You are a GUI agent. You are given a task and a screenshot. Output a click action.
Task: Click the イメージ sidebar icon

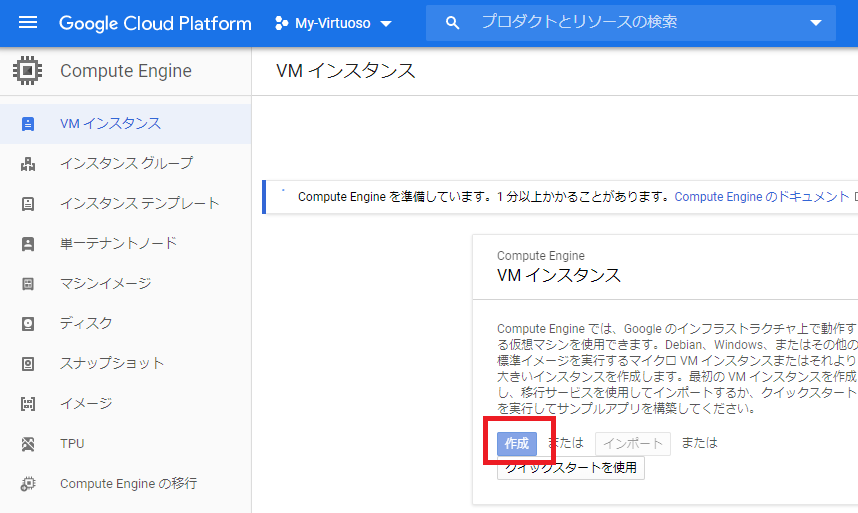(27, 404)
